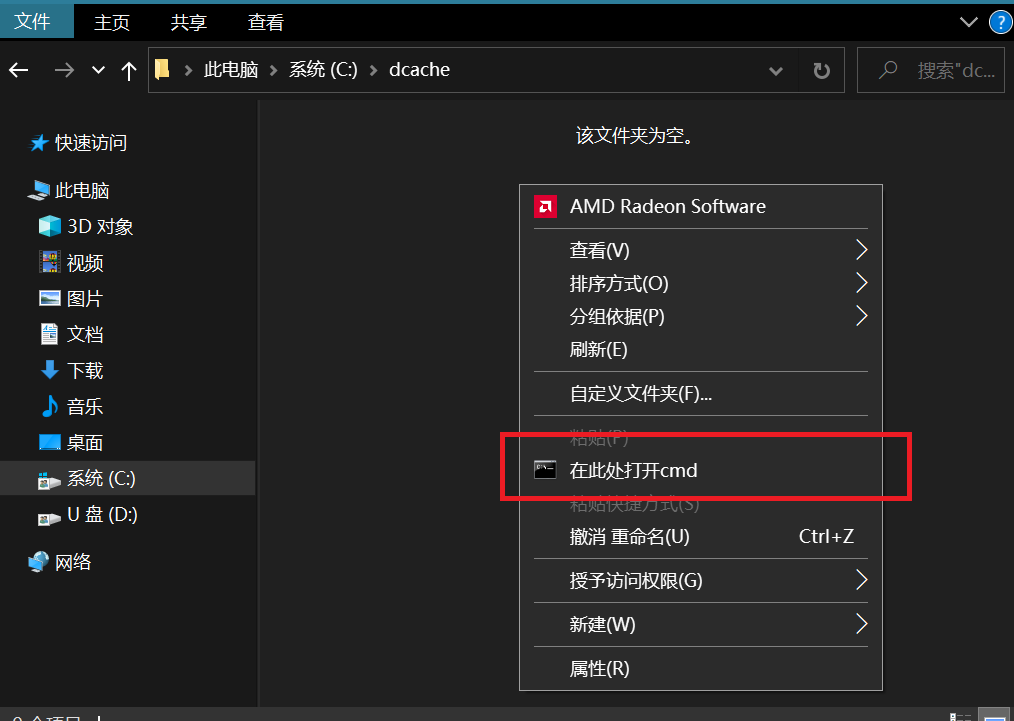Open the help question mark icon
The height and width of the screenshot is (721, 1014).
coord(999,22)
